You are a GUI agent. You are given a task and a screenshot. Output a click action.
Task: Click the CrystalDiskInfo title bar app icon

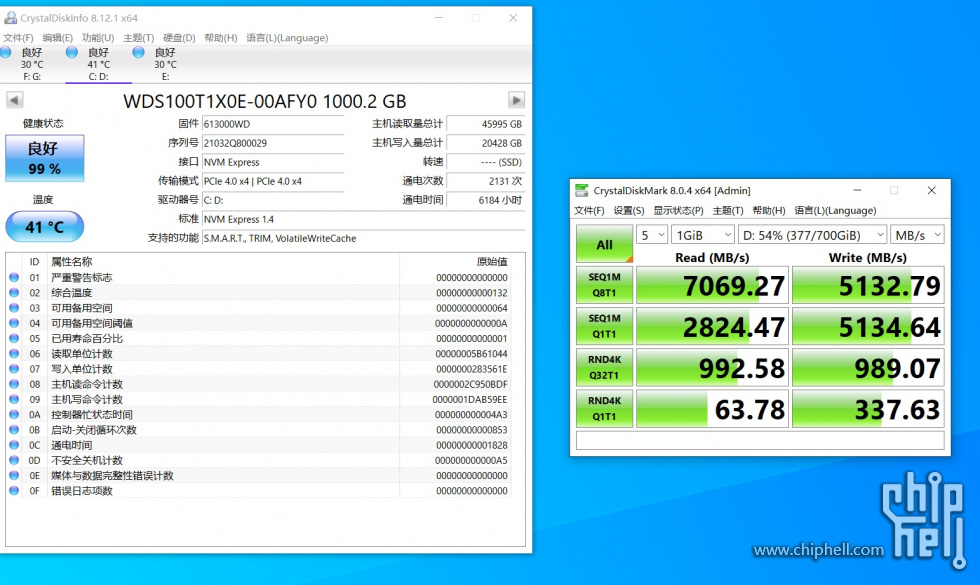[x=11, y=18]
